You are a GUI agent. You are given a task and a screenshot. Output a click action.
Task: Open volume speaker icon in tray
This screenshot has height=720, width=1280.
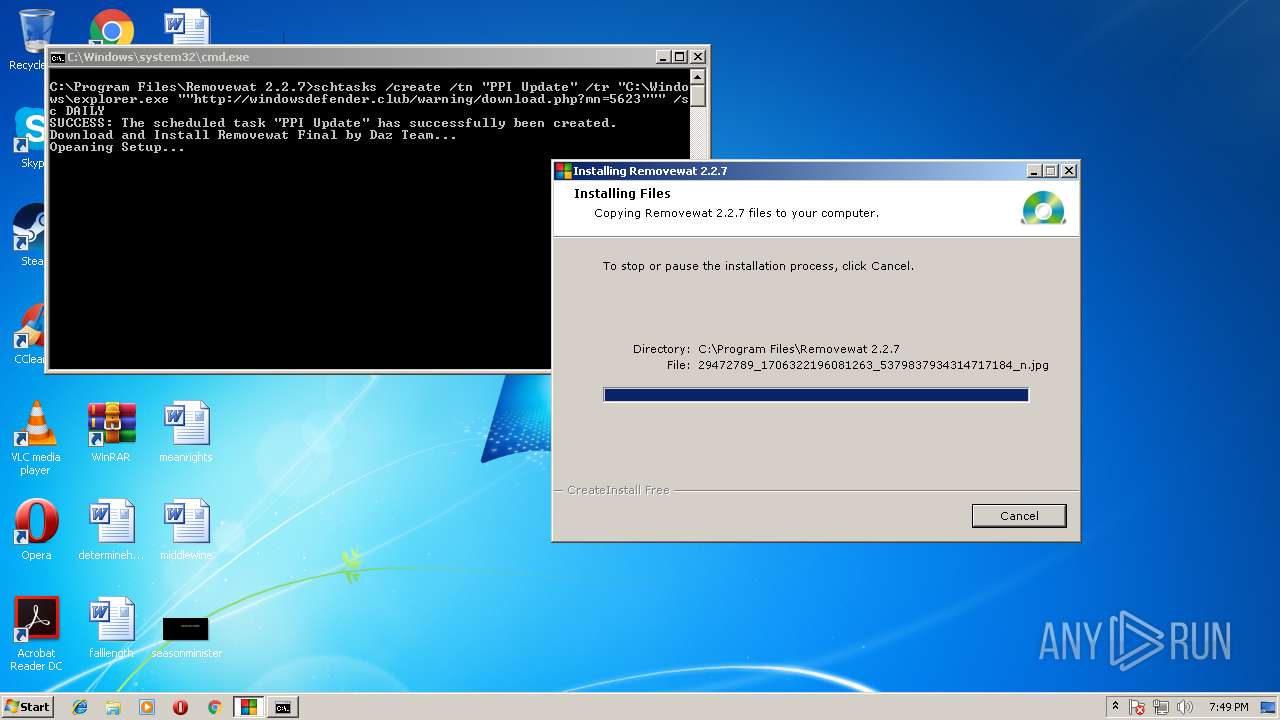click(x=1185, y=707)
